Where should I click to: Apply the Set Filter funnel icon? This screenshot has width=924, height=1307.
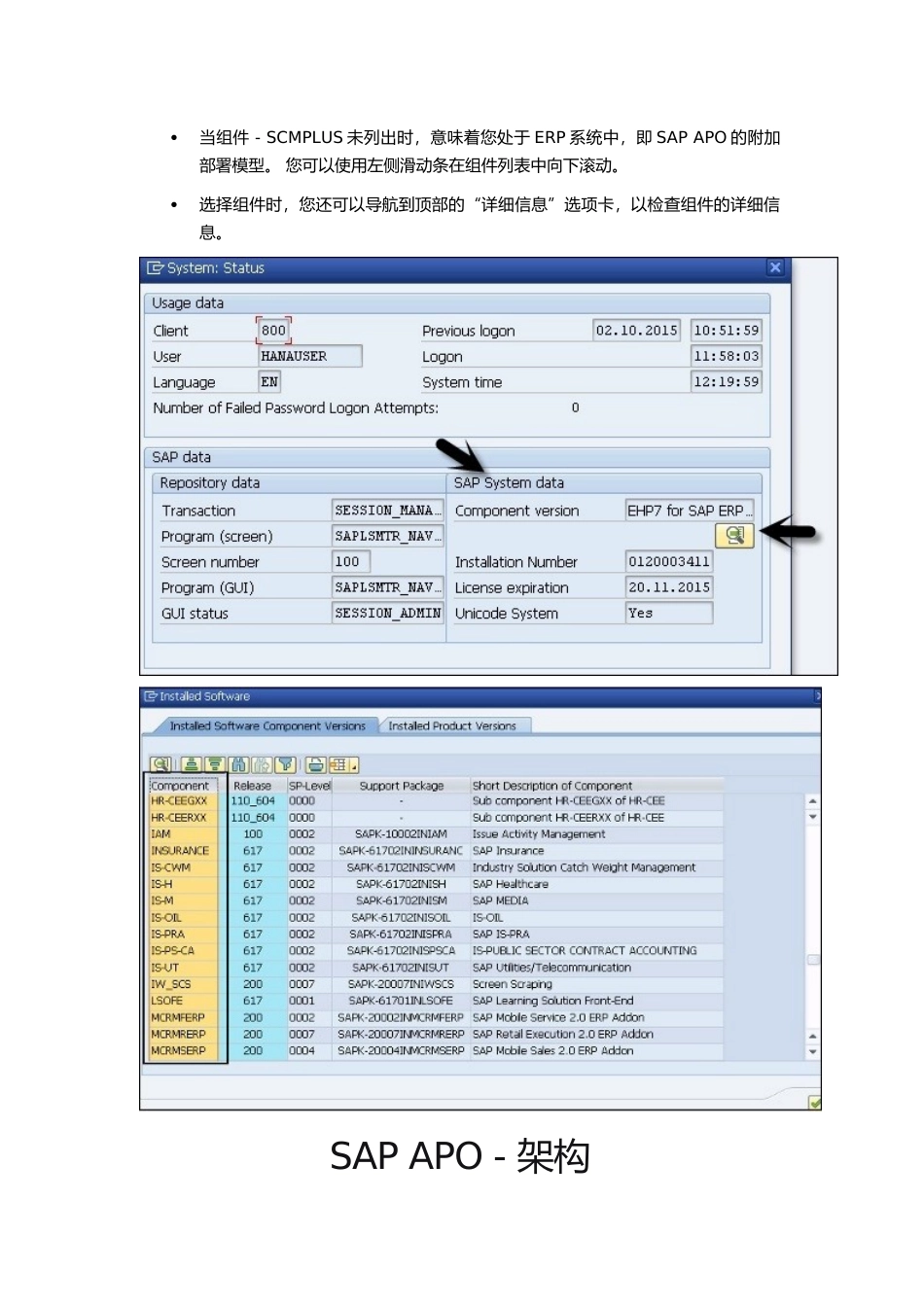tap(285, 764)
